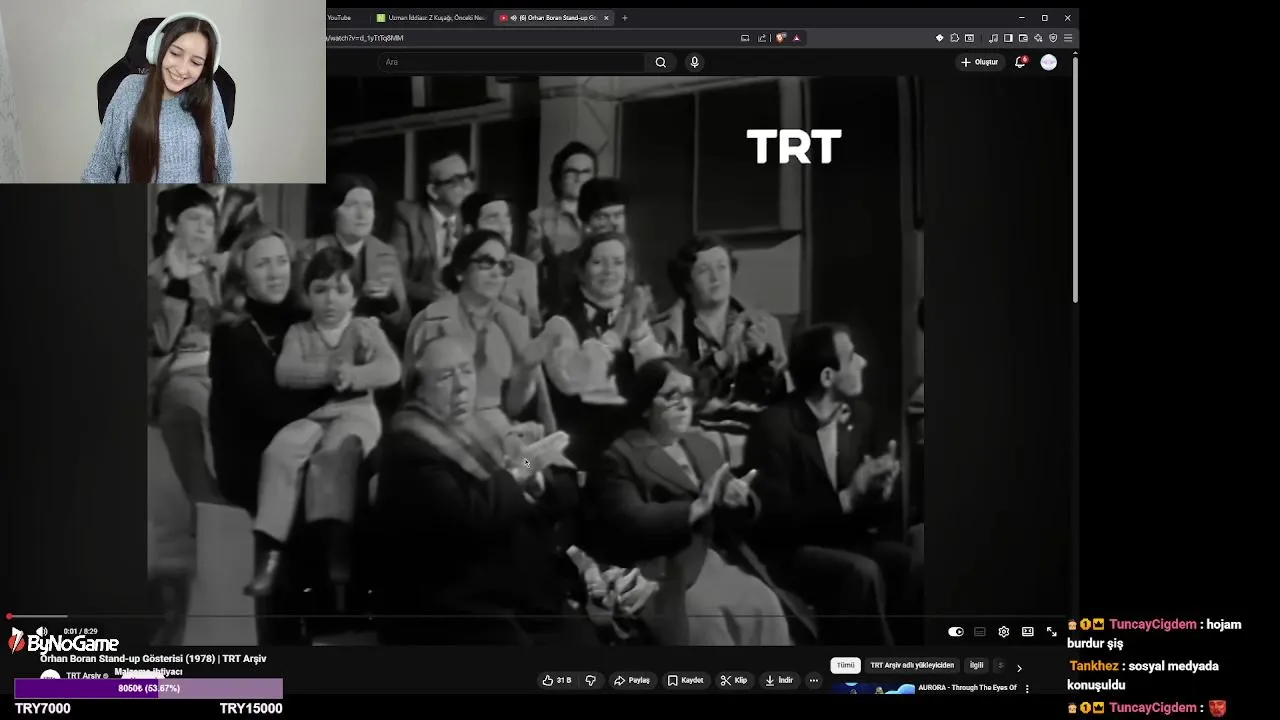The width and height of the screenshot is (1280, 720).
Task: Click the İndir download button
Action: (778, 680)
